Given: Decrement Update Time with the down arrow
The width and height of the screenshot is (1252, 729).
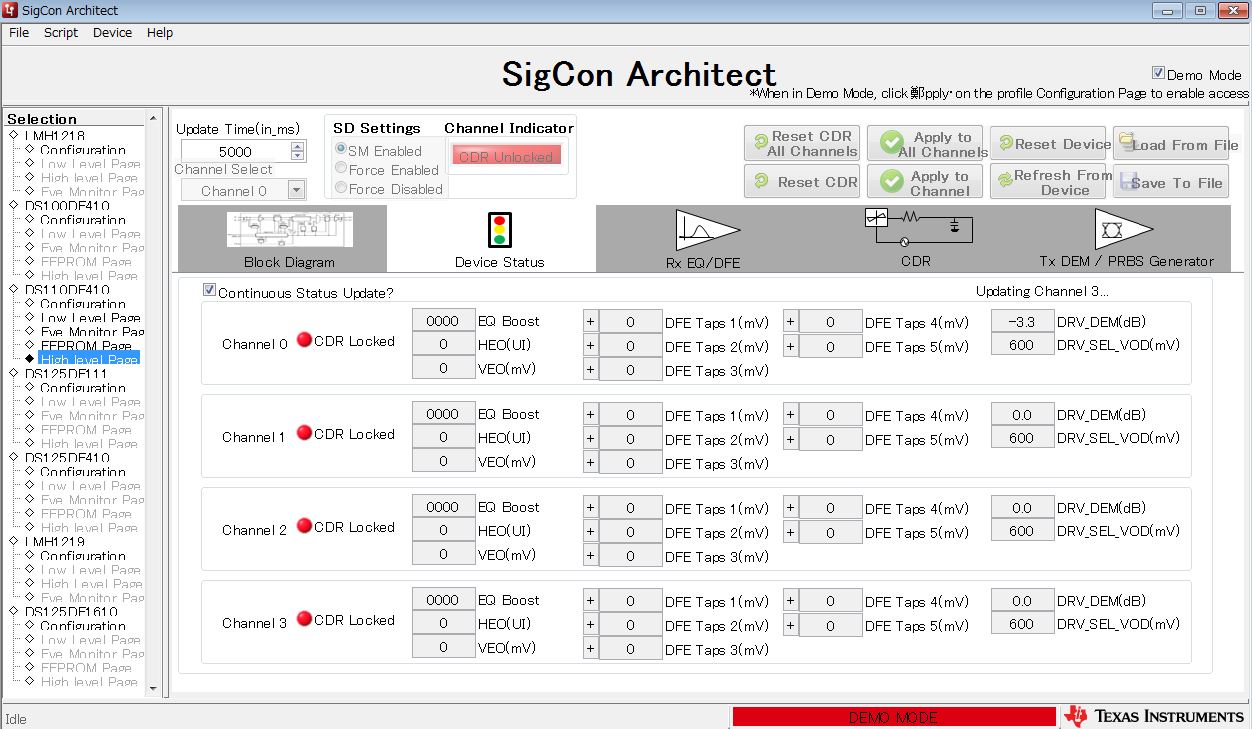Looking at the screenshot, I should (297, 156).
